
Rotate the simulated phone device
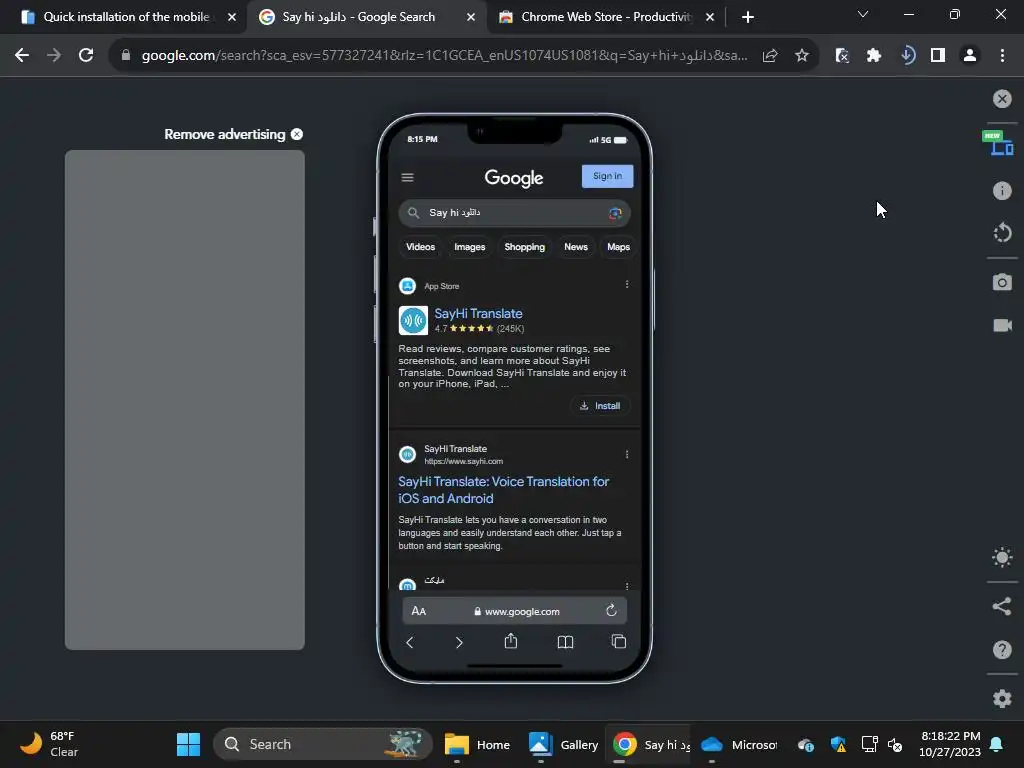[1002, 232]
